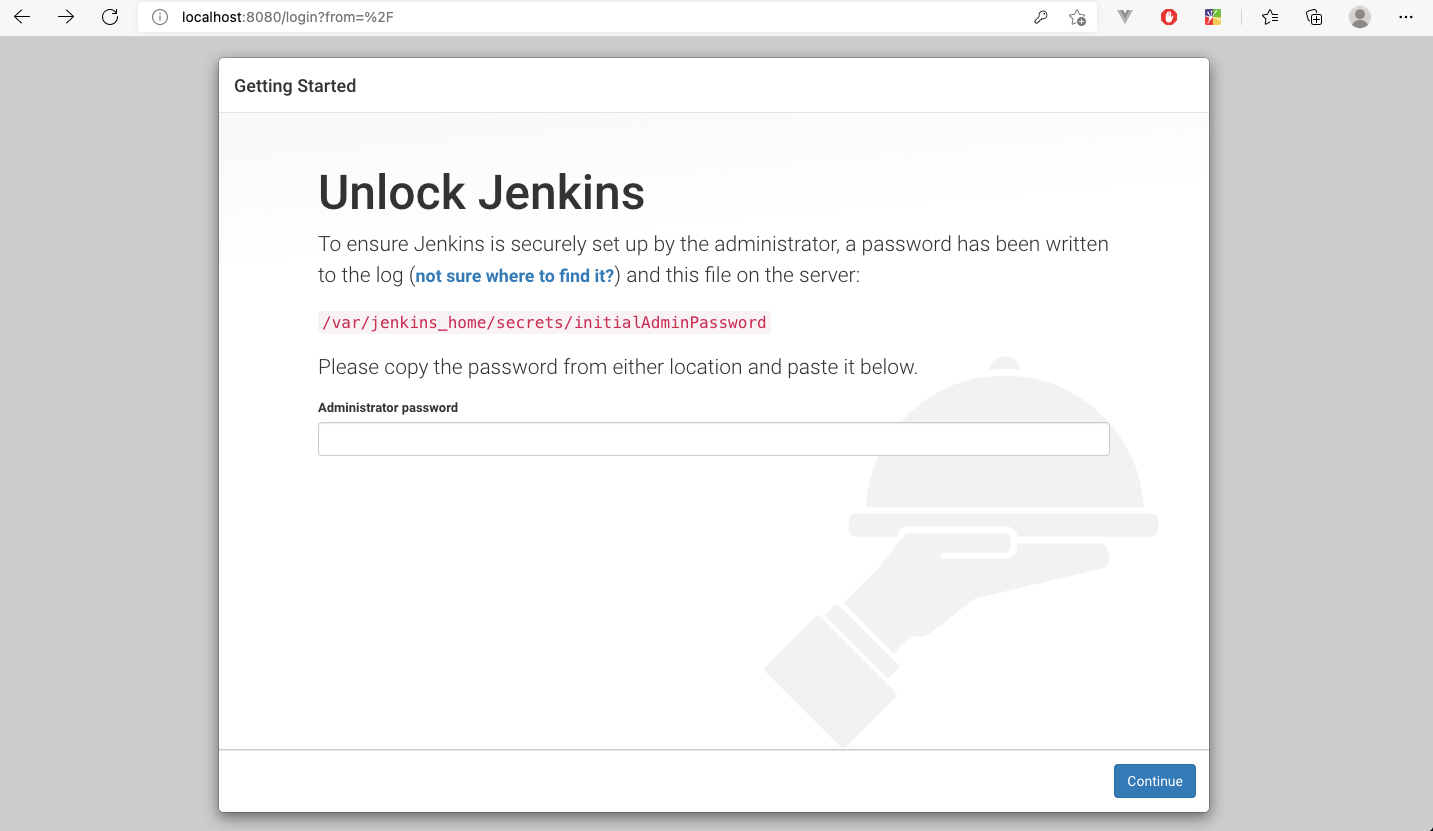Open the gray Vue devtools extension icon
Screen dimensions: 1433x831
1125,17
